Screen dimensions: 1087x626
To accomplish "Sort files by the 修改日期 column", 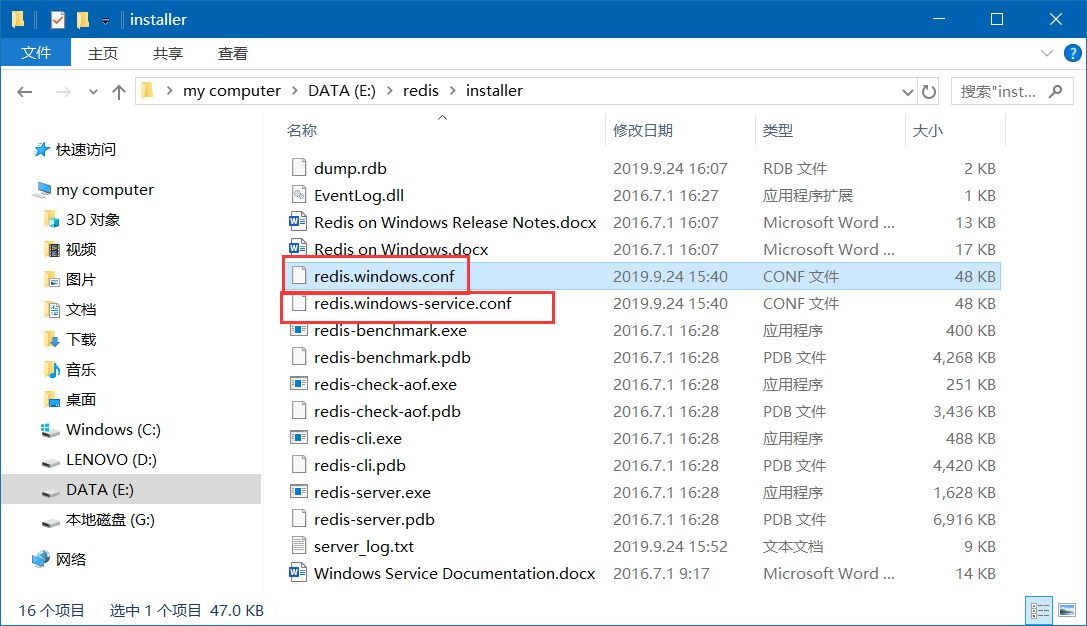I will tap(648, 130).
